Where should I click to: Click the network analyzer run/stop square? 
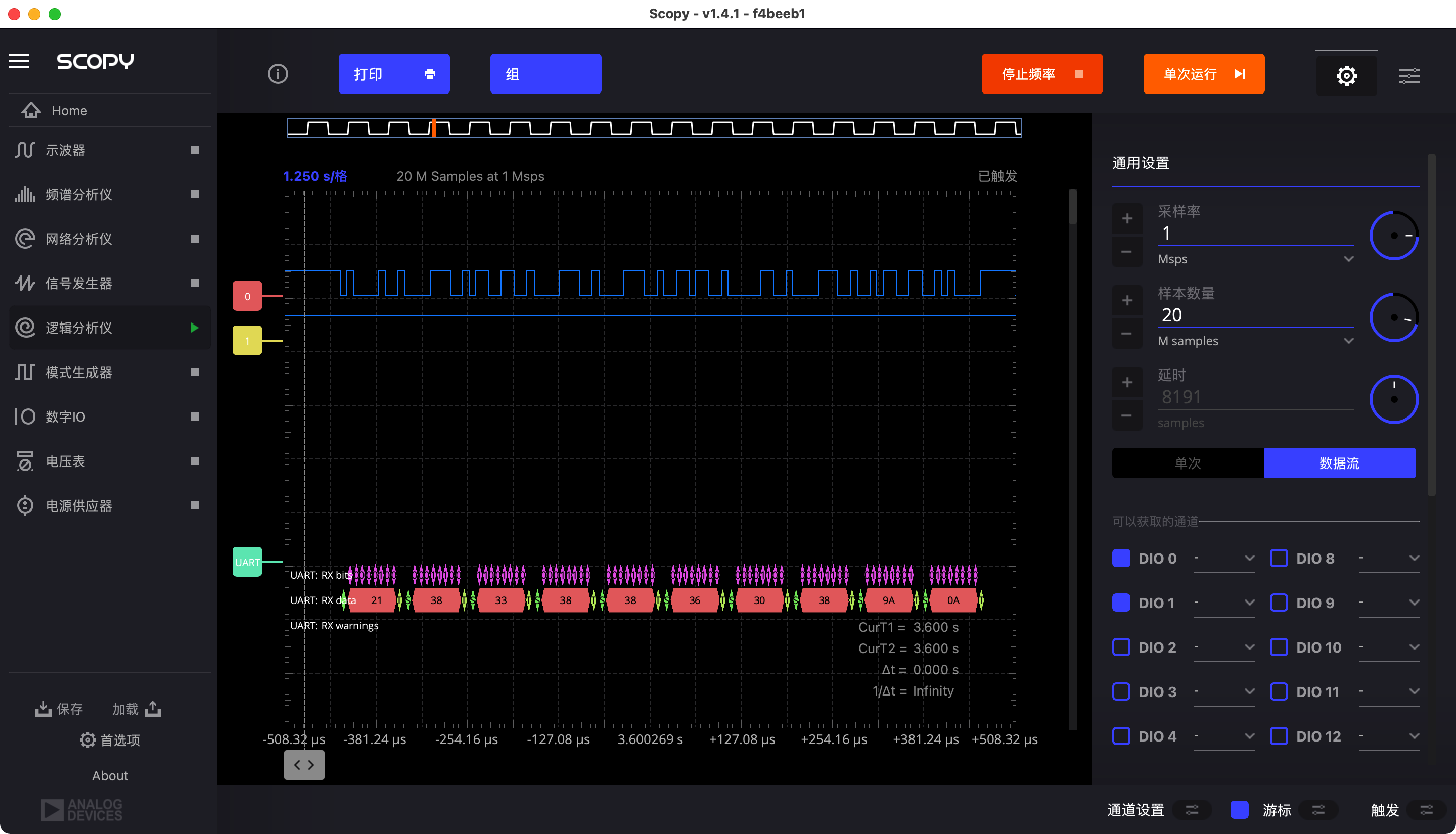(195, 238)
